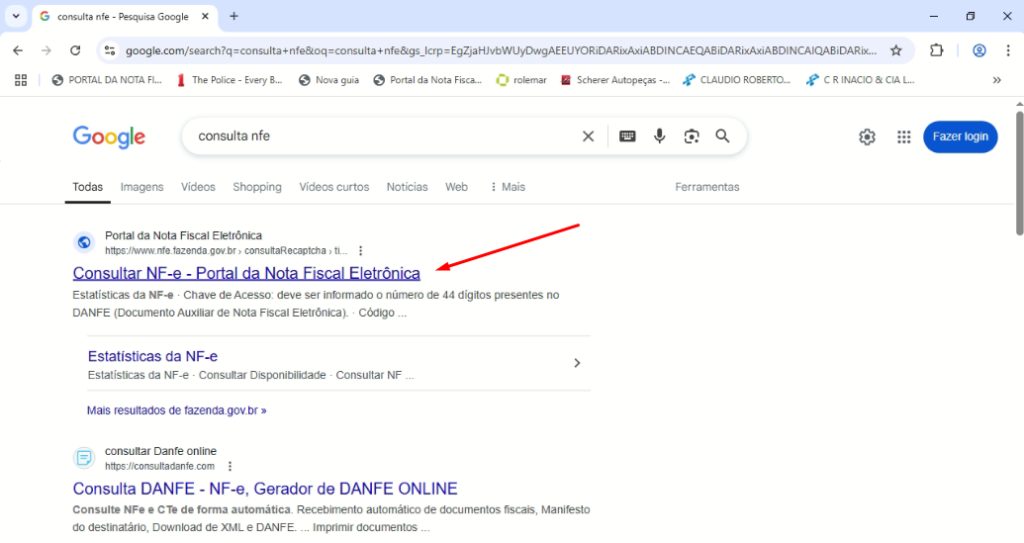Open Ferramentas search tools
The height and width of the screenshot is (543, 1024).
[x=707, y=187]
